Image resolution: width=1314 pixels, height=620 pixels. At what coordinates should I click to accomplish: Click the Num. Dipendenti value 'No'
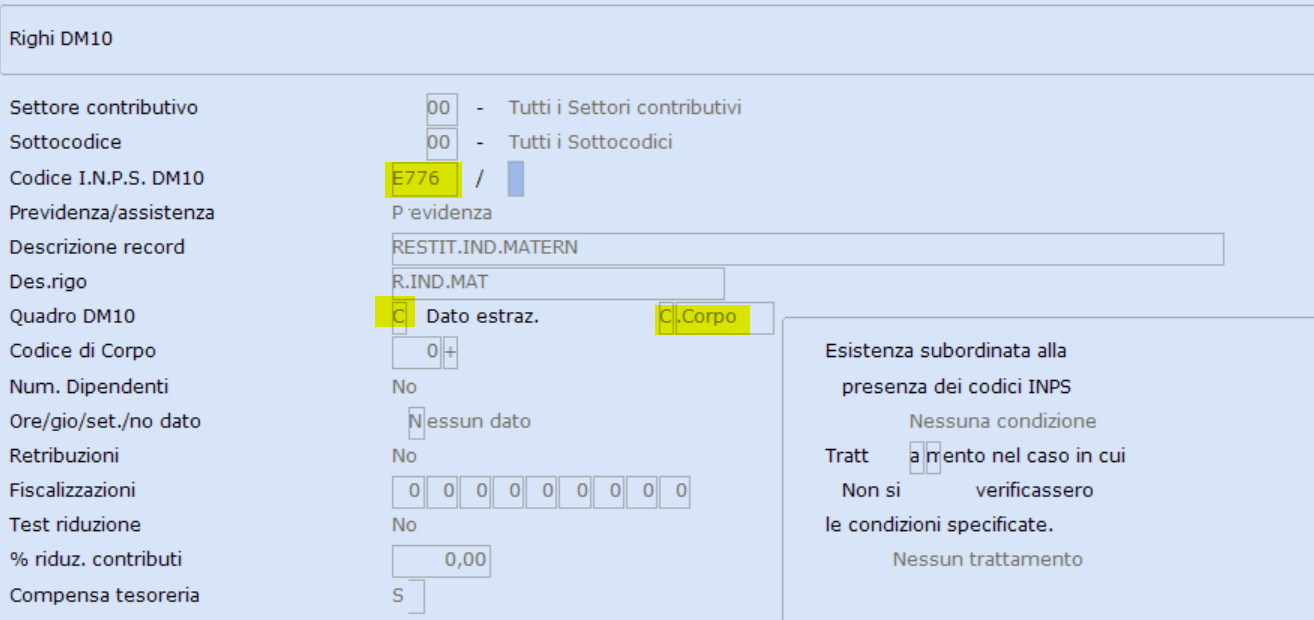(x=404, y=387)
